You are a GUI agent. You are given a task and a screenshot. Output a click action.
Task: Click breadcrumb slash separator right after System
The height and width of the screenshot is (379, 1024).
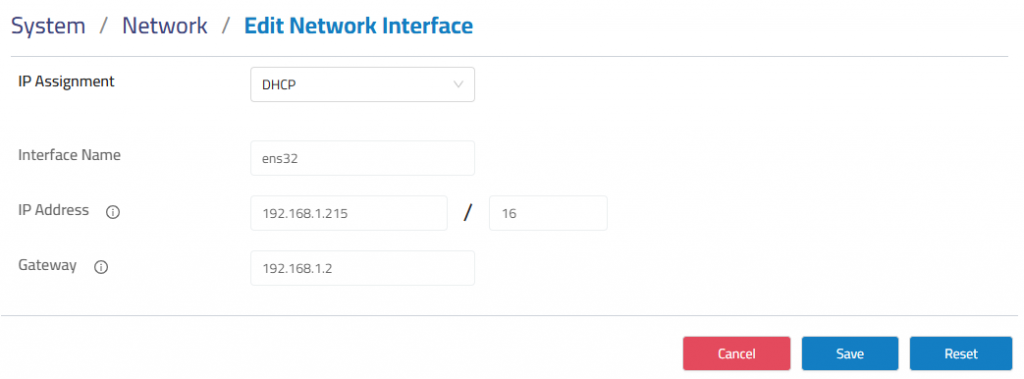point(104,26)
